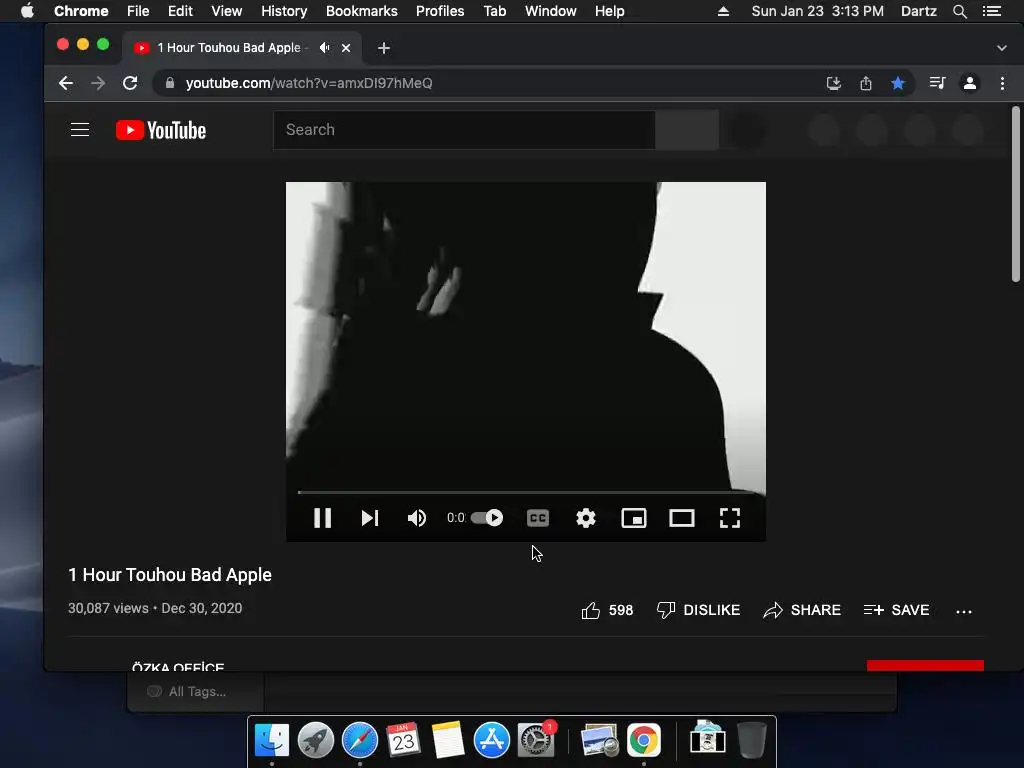The width and height of the screenshot is (1024, 768).
Task: Close the 1 Hour Touhou Bad Apple tab
Action: click(346, 48)
